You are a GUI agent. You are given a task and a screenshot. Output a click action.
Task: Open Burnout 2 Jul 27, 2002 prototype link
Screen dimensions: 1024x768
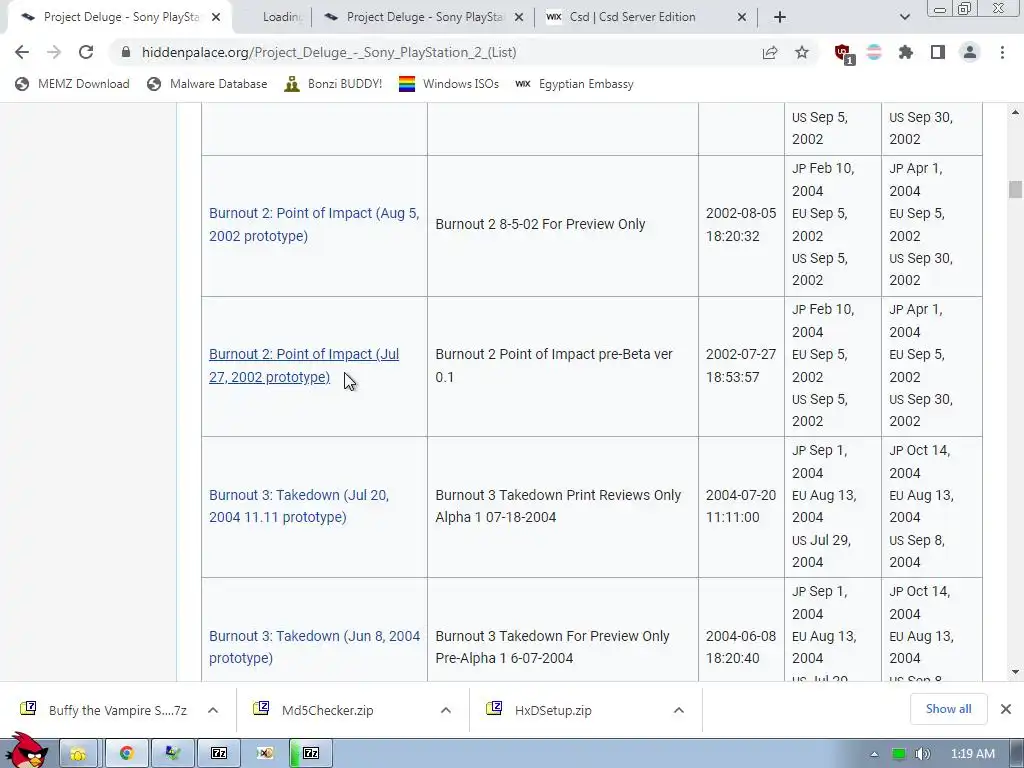[x=304, y=366]
